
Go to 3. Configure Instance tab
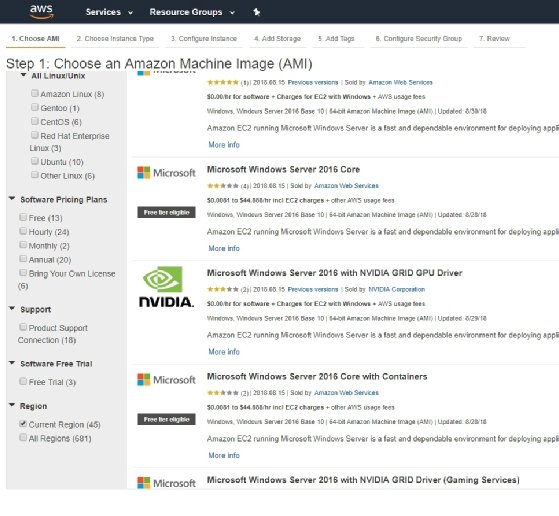[x=204, y=39]
